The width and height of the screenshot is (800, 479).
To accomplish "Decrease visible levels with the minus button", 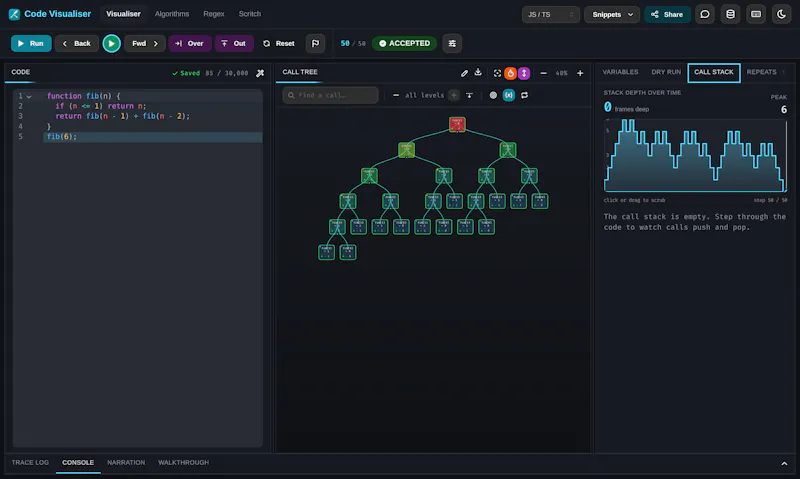I will [x=396, y=95].
